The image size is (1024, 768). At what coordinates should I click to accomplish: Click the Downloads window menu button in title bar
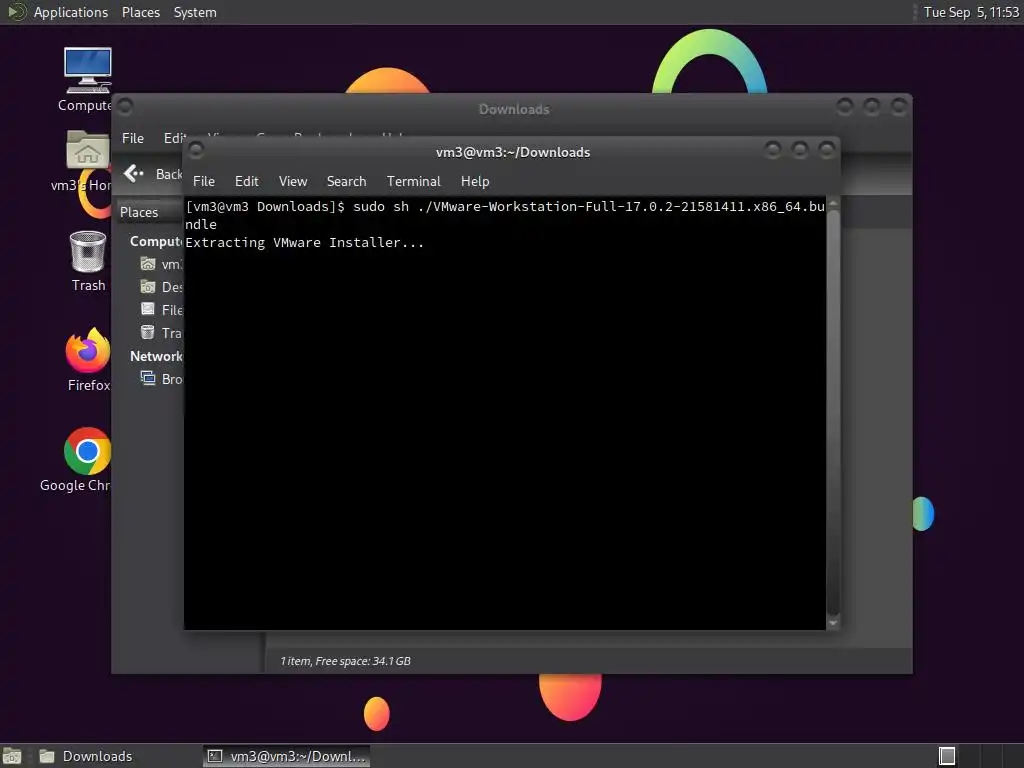pyautogui.click(x=125, y=106)
